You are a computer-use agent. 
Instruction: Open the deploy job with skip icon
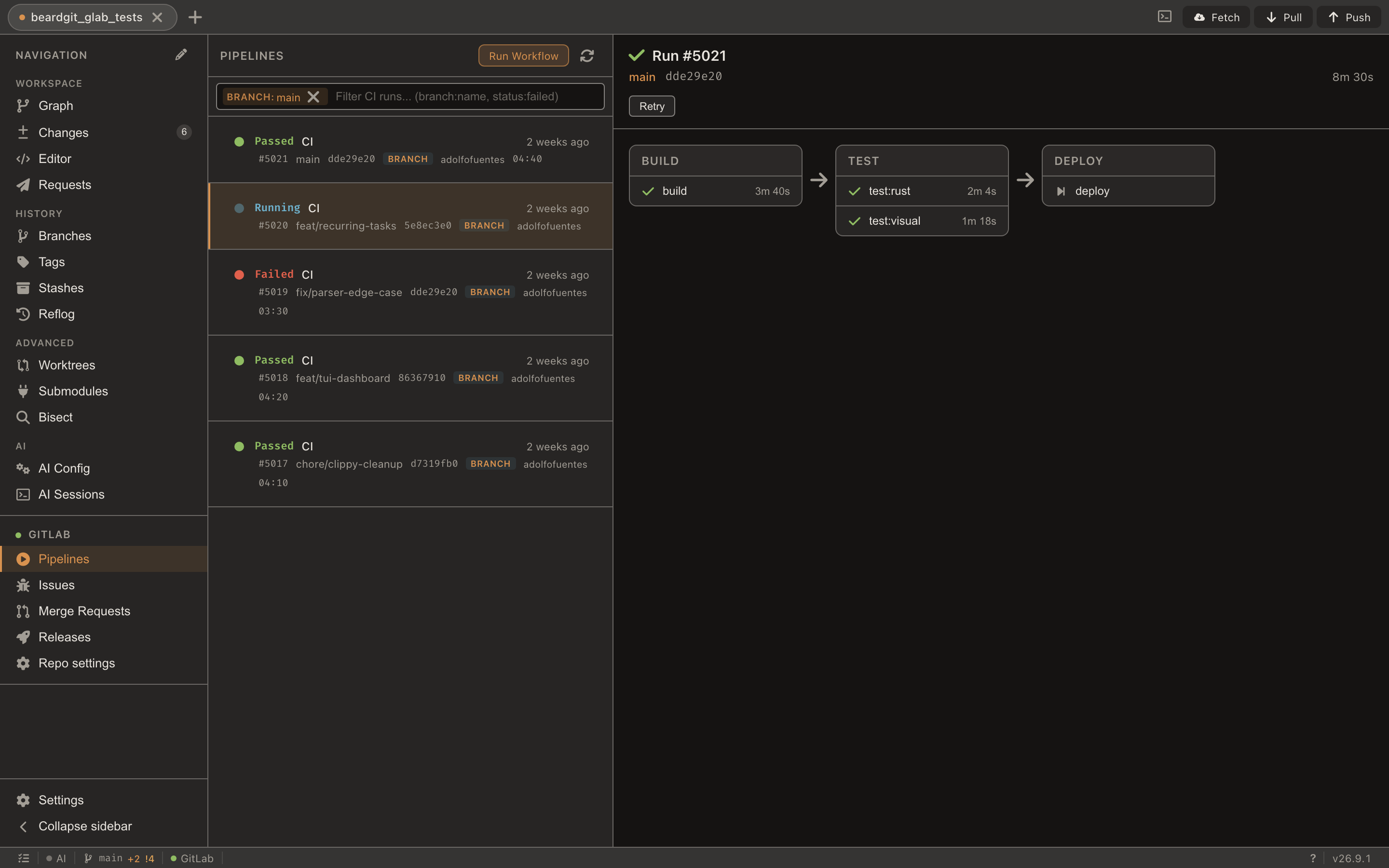pyautogui.click(x=1128, y=191)
